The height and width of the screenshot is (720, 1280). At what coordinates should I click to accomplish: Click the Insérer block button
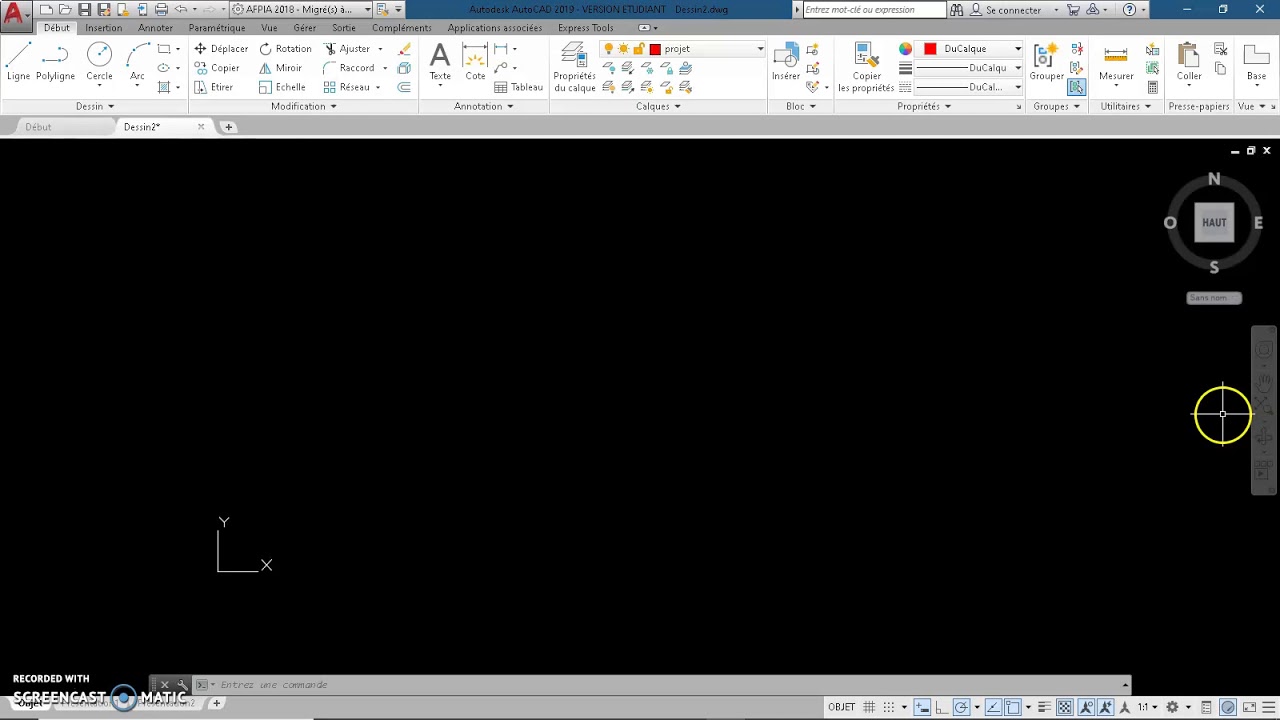[x=786, y=62]
